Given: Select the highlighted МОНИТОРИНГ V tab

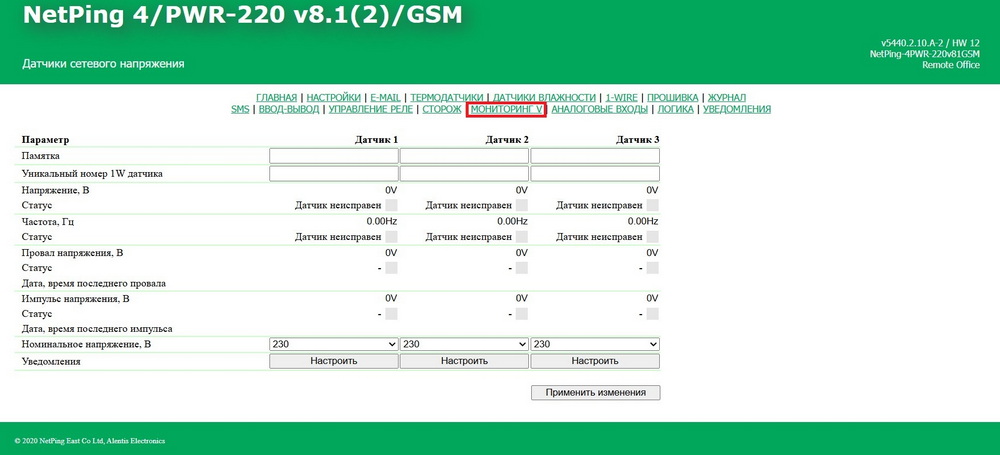Looking at the screenshot, I should click(506, 109).
